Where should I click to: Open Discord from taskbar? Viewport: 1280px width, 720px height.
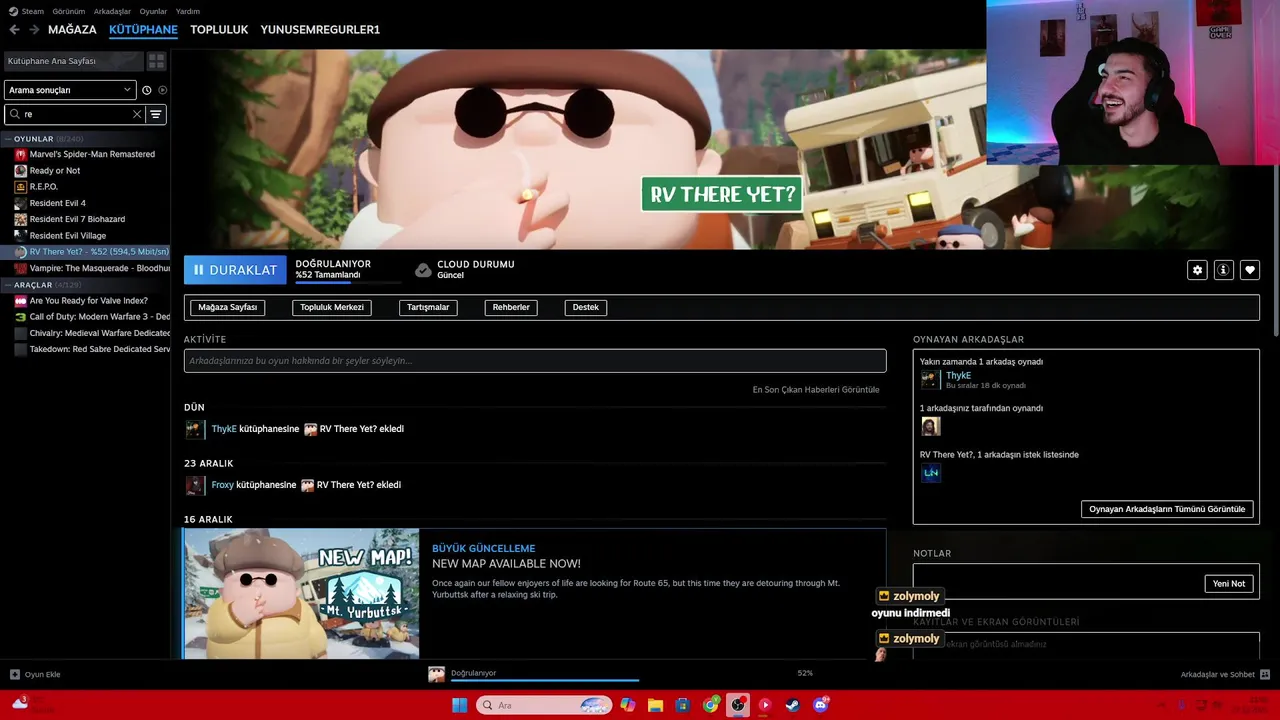pos(821,705)
